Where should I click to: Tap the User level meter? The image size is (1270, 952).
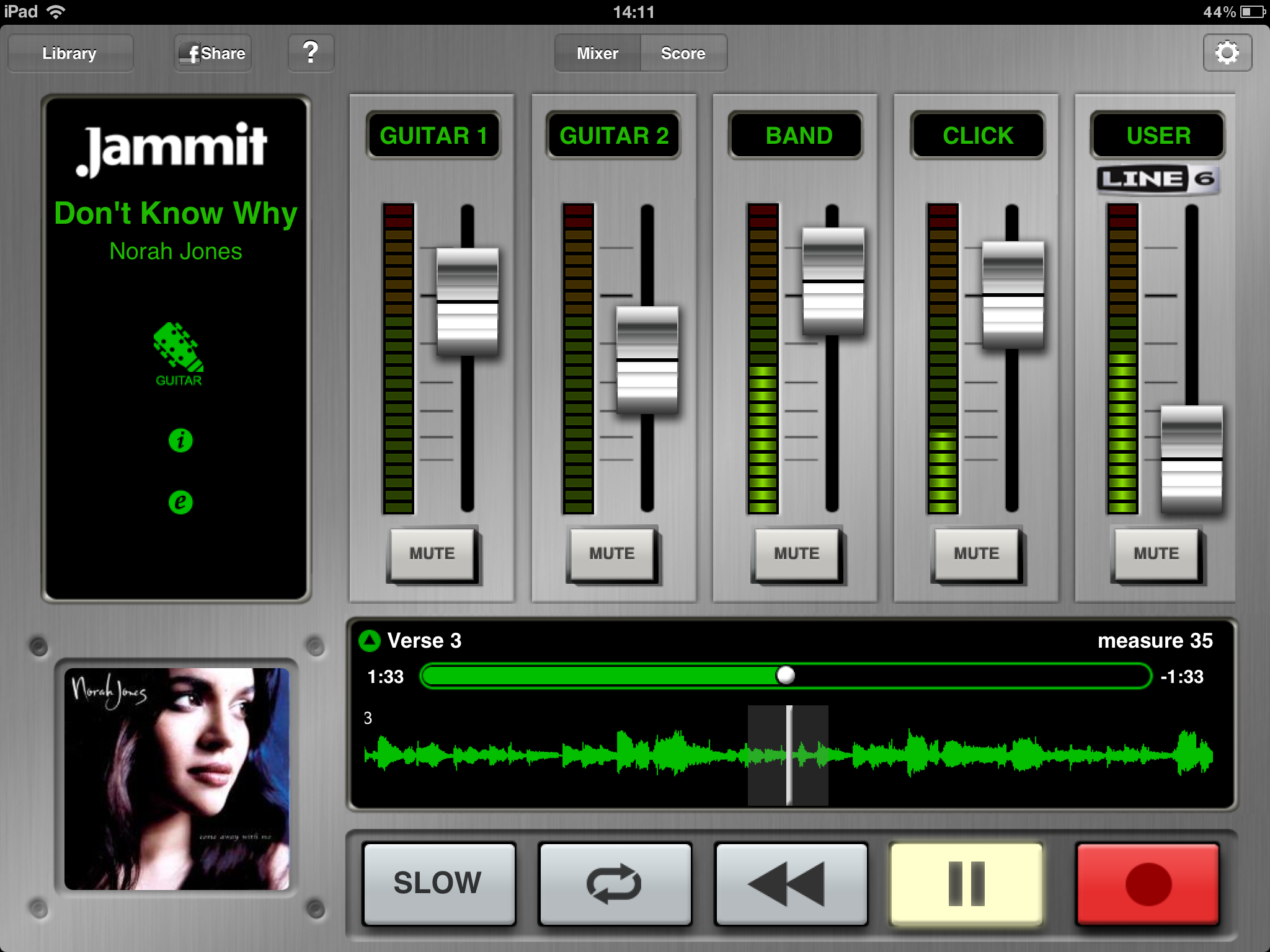pos(1122,358)
